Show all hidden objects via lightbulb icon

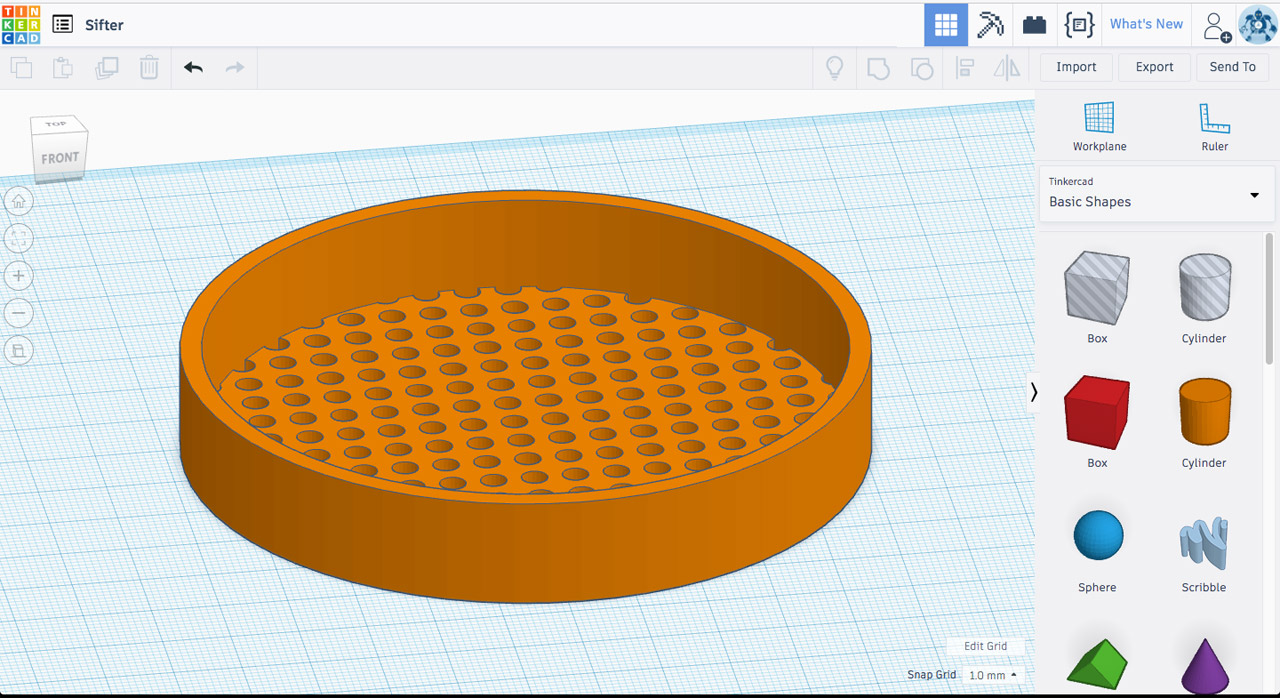click(834, 67)
